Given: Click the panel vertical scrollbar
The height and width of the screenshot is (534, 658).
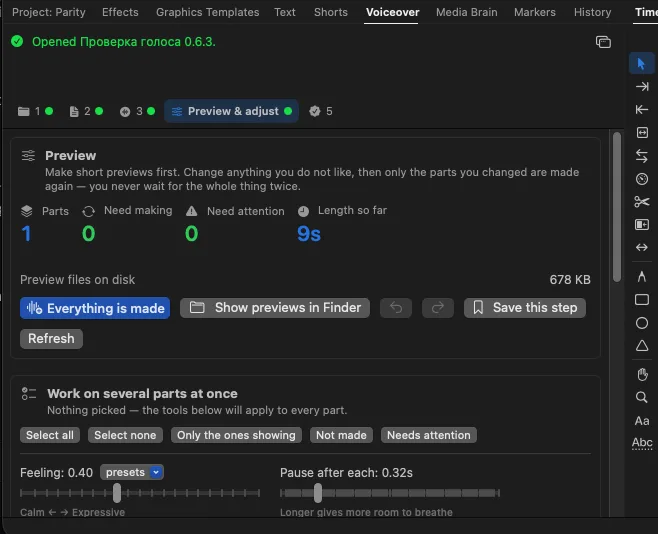Looking at the screenshot, I should (616, 207).
